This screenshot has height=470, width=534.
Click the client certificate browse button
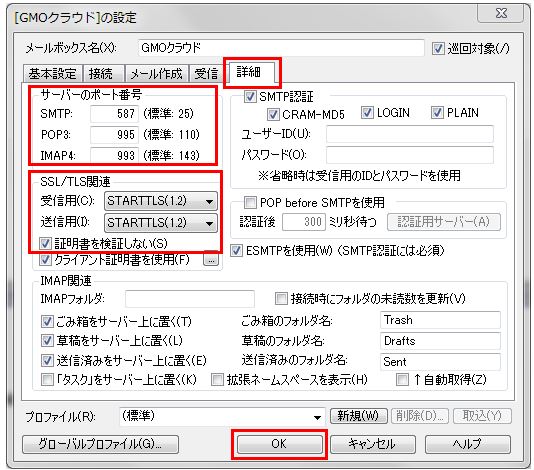(211, 260)
